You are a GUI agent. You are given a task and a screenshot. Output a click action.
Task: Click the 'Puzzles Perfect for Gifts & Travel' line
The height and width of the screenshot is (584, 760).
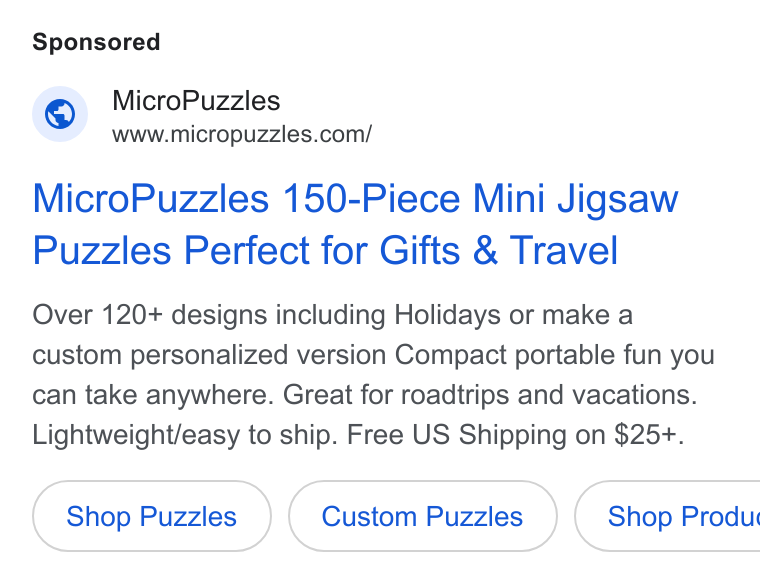coord(325,250)
